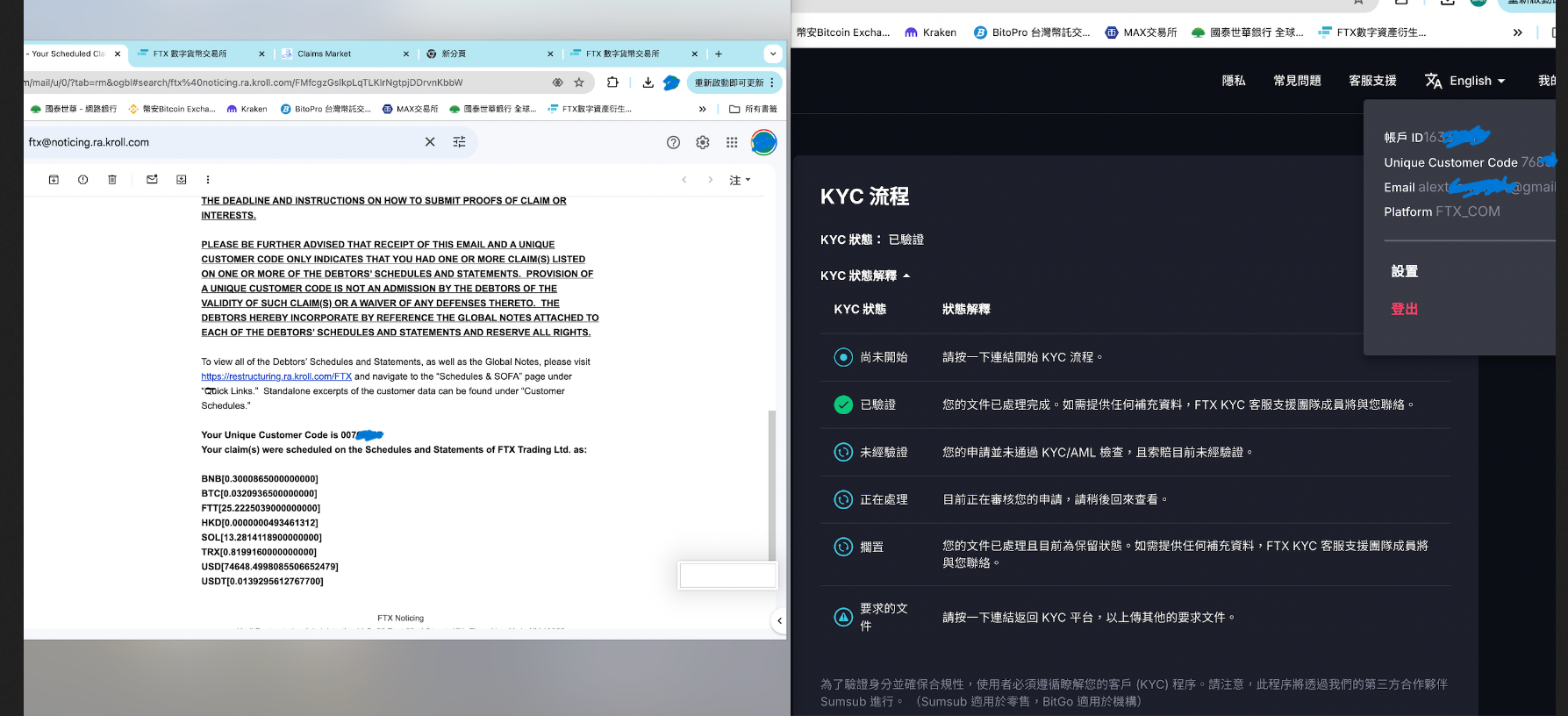Open the Gmail toolbar three-dot more menu
1568x716 pixels.
pyautogui.click(x=208, y=179)
